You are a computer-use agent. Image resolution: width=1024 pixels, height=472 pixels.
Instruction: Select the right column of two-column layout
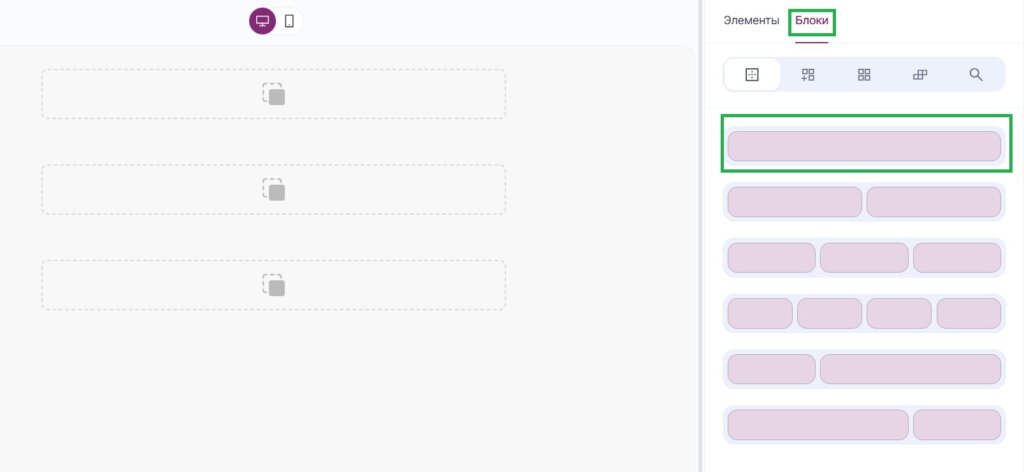[933, 202]
